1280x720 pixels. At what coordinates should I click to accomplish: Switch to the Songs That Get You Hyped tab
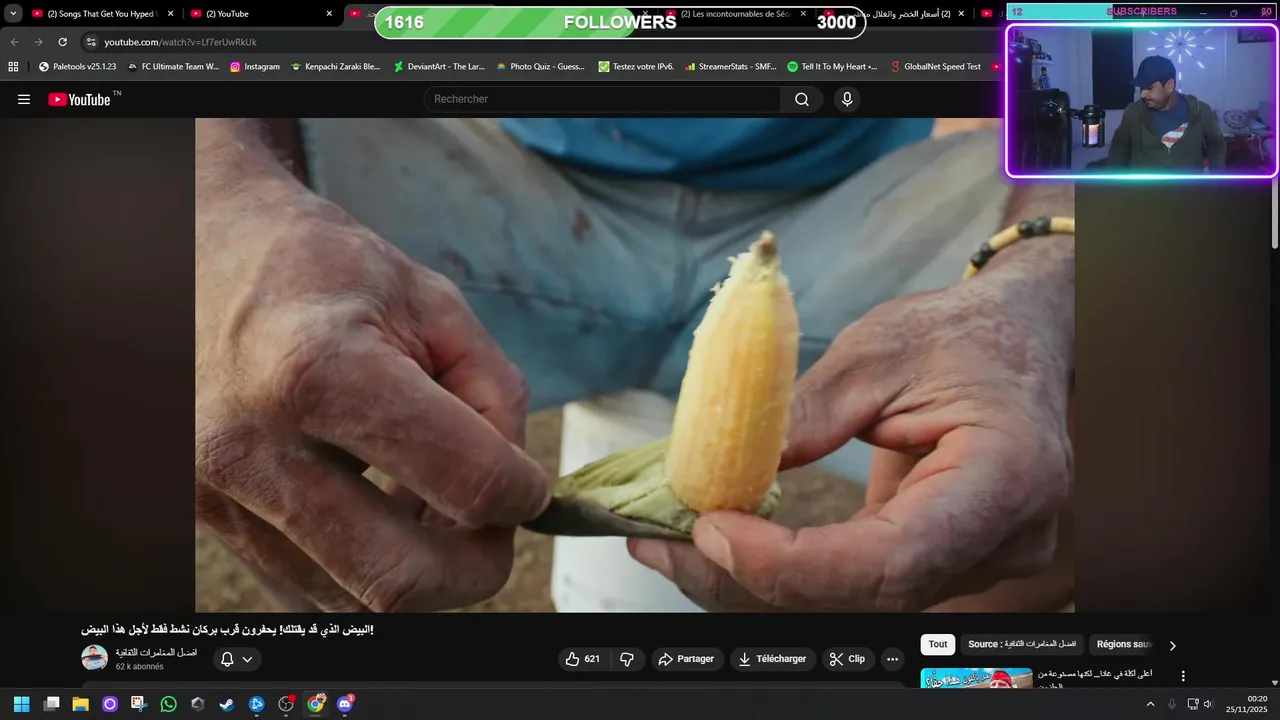click(103, 14)
